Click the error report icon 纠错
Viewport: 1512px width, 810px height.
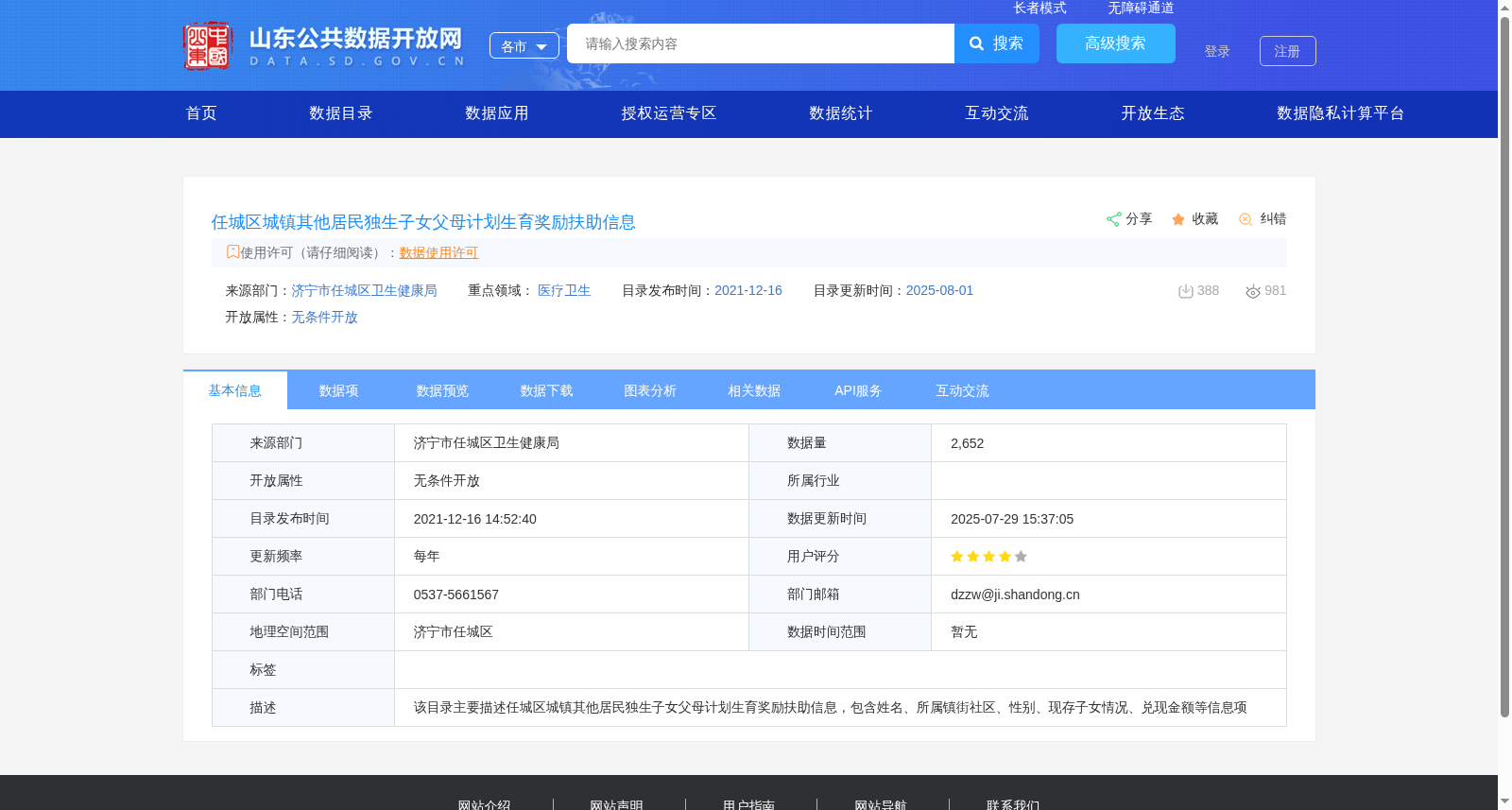(x=1246, y=219)
